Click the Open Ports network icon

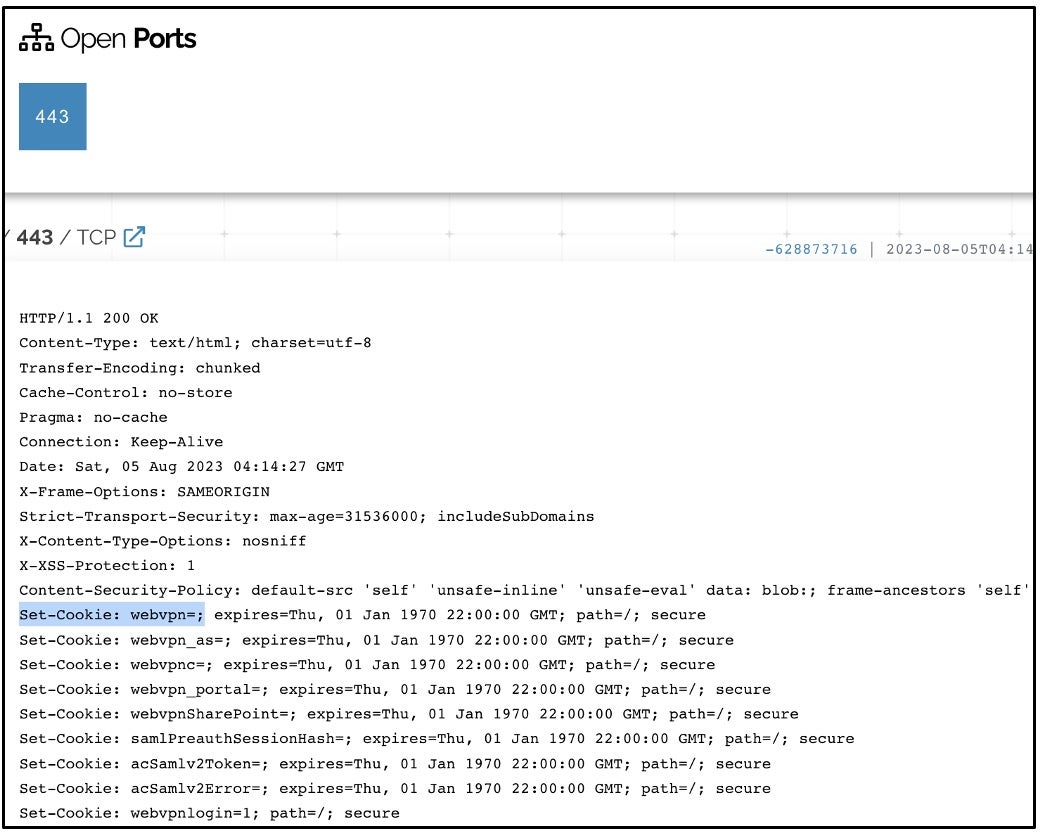pyautogui.click(x=37, y=40)
